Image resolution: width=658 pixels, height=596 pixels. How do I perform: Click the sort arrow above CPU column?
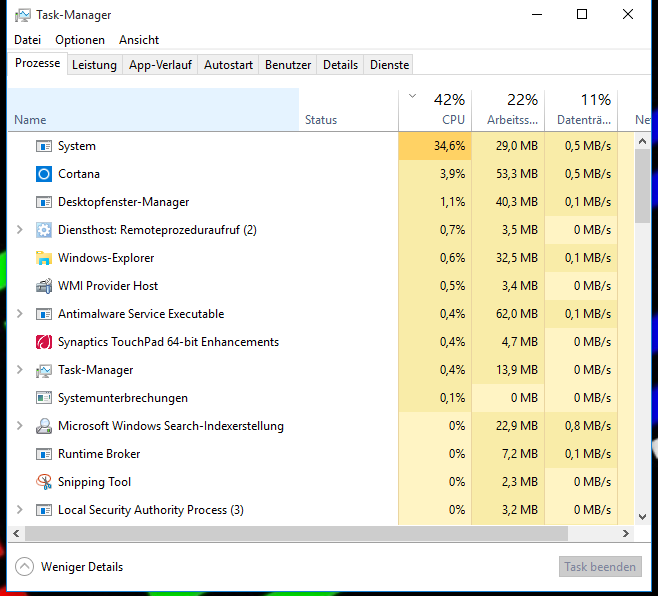click(x=413, y=96)
